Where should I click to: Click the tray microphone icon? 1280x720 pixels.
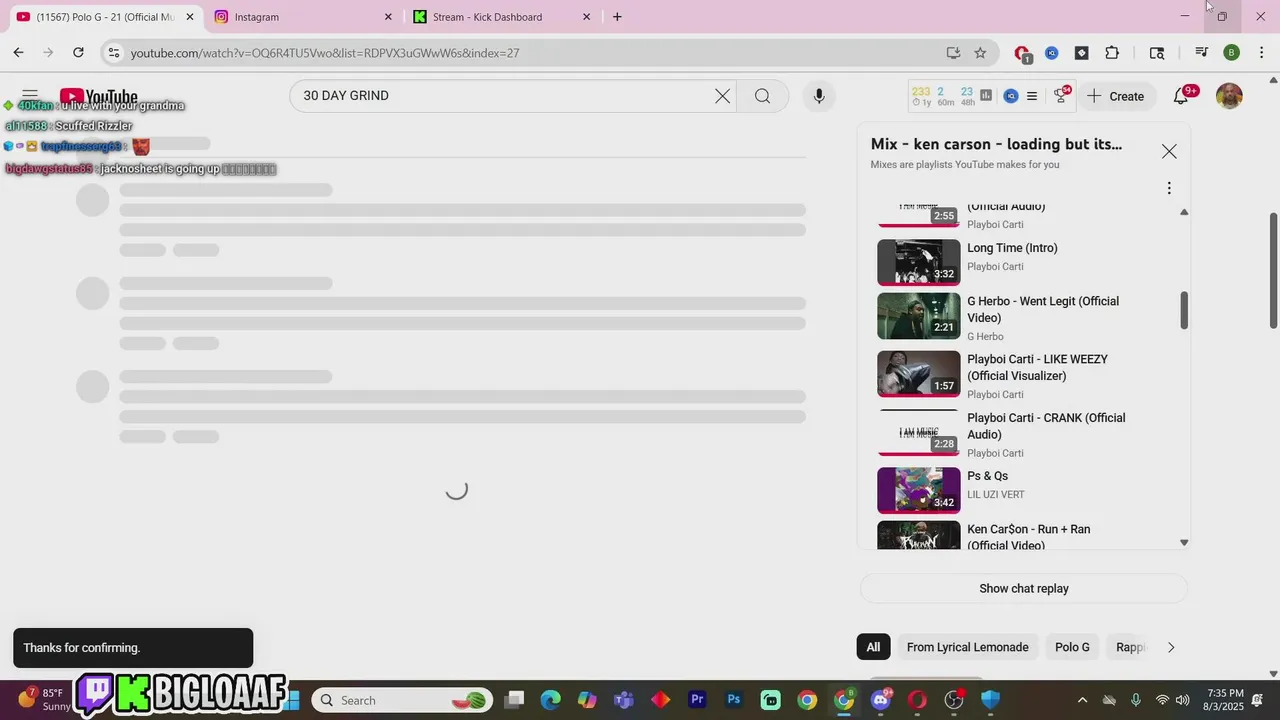1135,700
